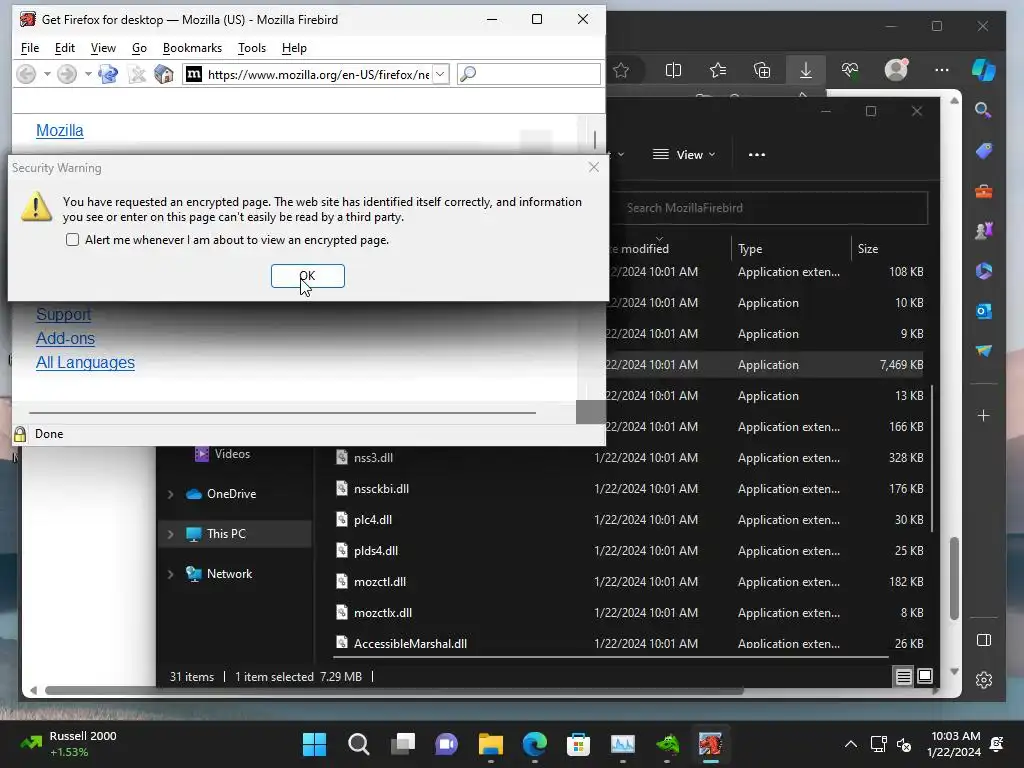Switch File Explorer to large thumbnails view icon
1024x768 pixels.
pos(925,676)
